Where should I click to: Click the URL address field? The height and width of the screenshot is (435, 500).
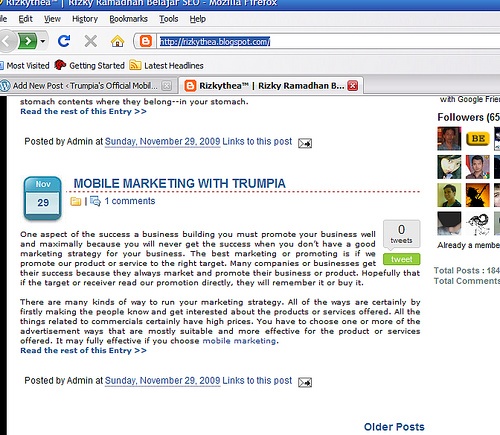pyautogui.click(x=328, y=42)
